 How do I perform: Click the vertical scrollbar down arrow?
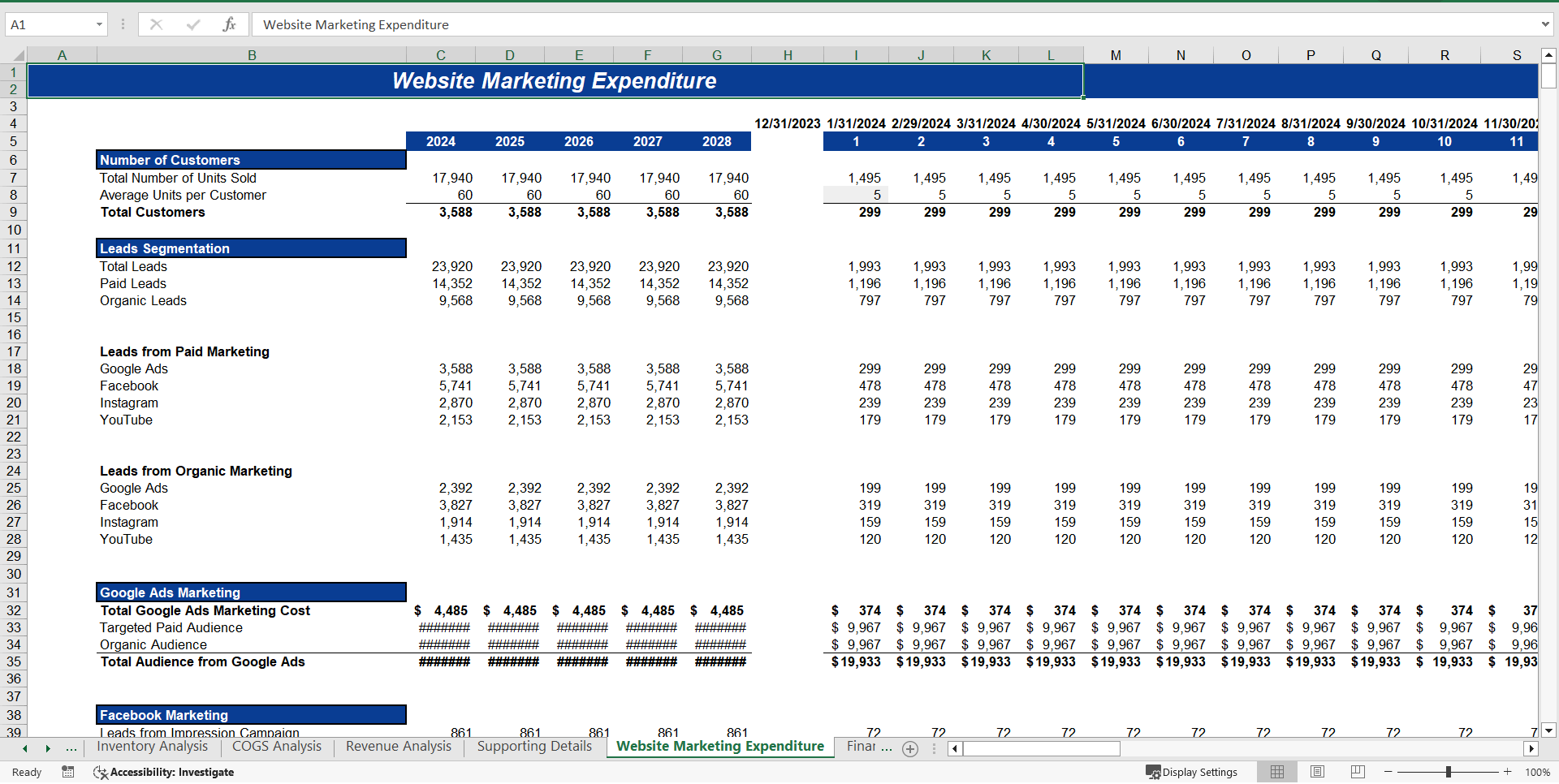click(x=1548, y=730)
